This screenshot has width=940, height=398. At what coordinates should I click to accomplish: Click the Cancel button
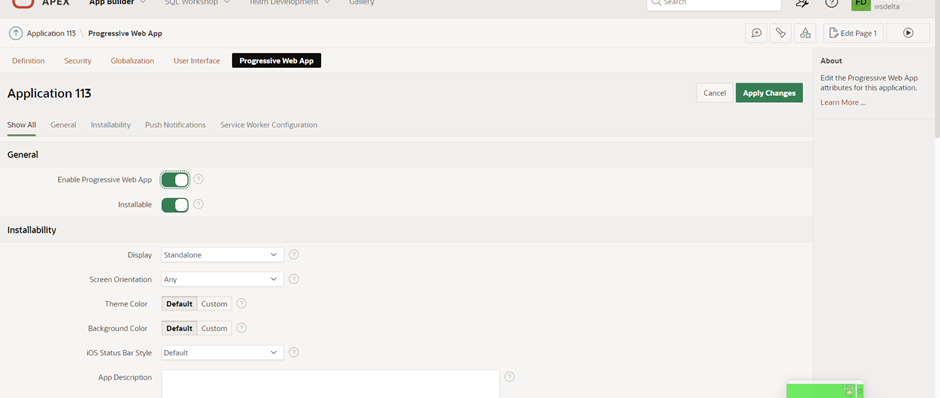(715, 93)
